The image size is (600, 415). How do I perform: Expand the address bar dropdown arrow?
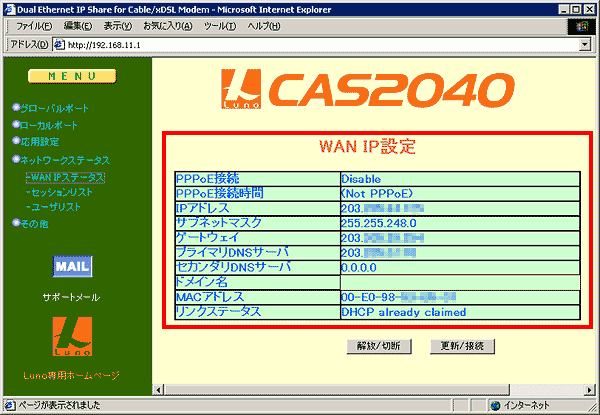point(585,45)
